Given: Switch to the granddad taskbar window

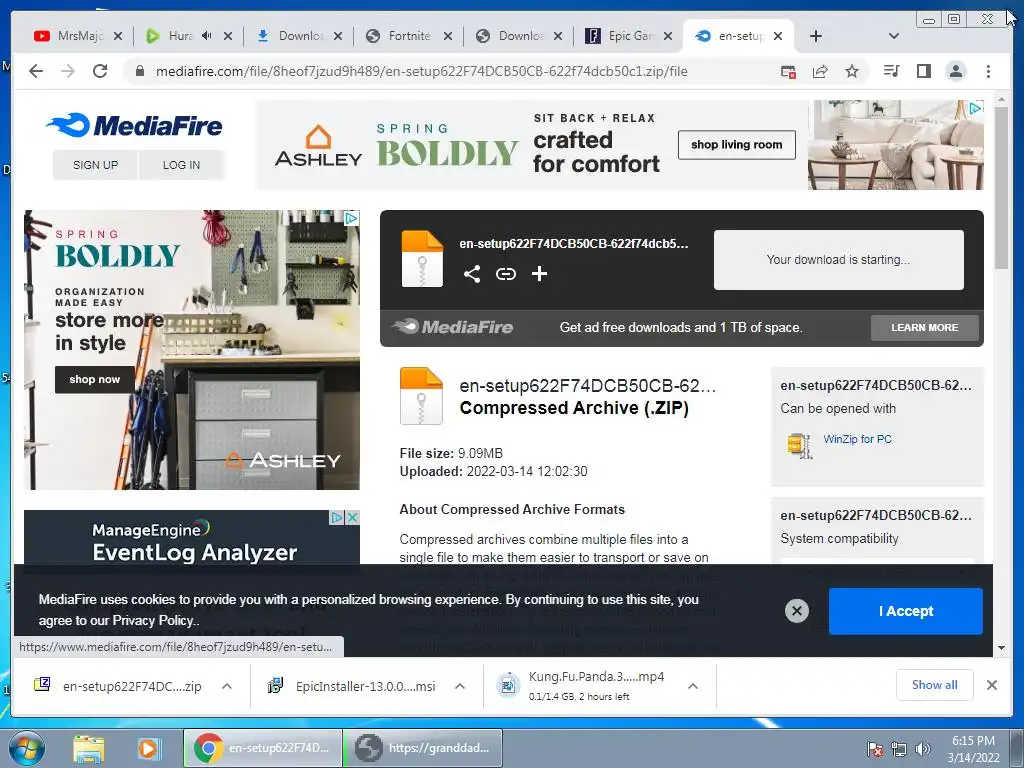Looking at the screenshot, I should (x=424, y=748).
